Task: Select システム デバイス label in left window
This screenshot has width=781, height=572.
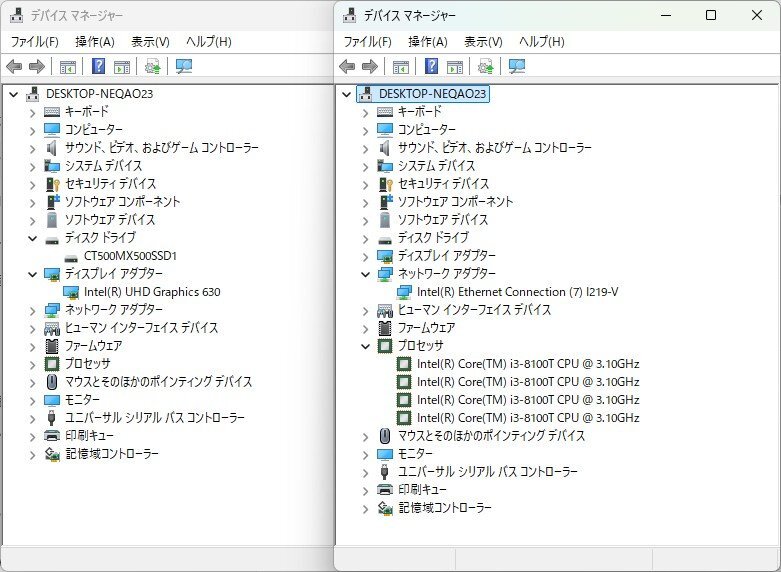Action: (x=103, y=166)
